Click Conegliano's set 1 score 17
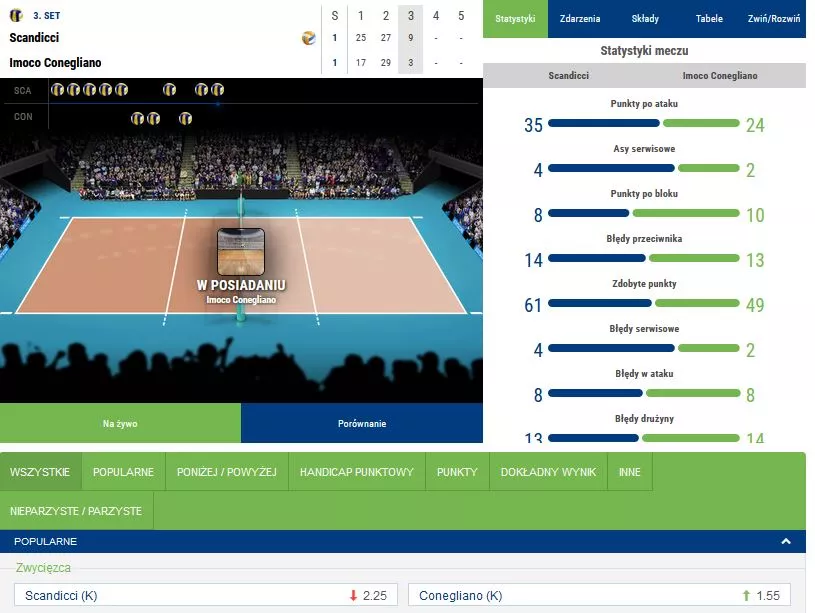 [361, 62]
